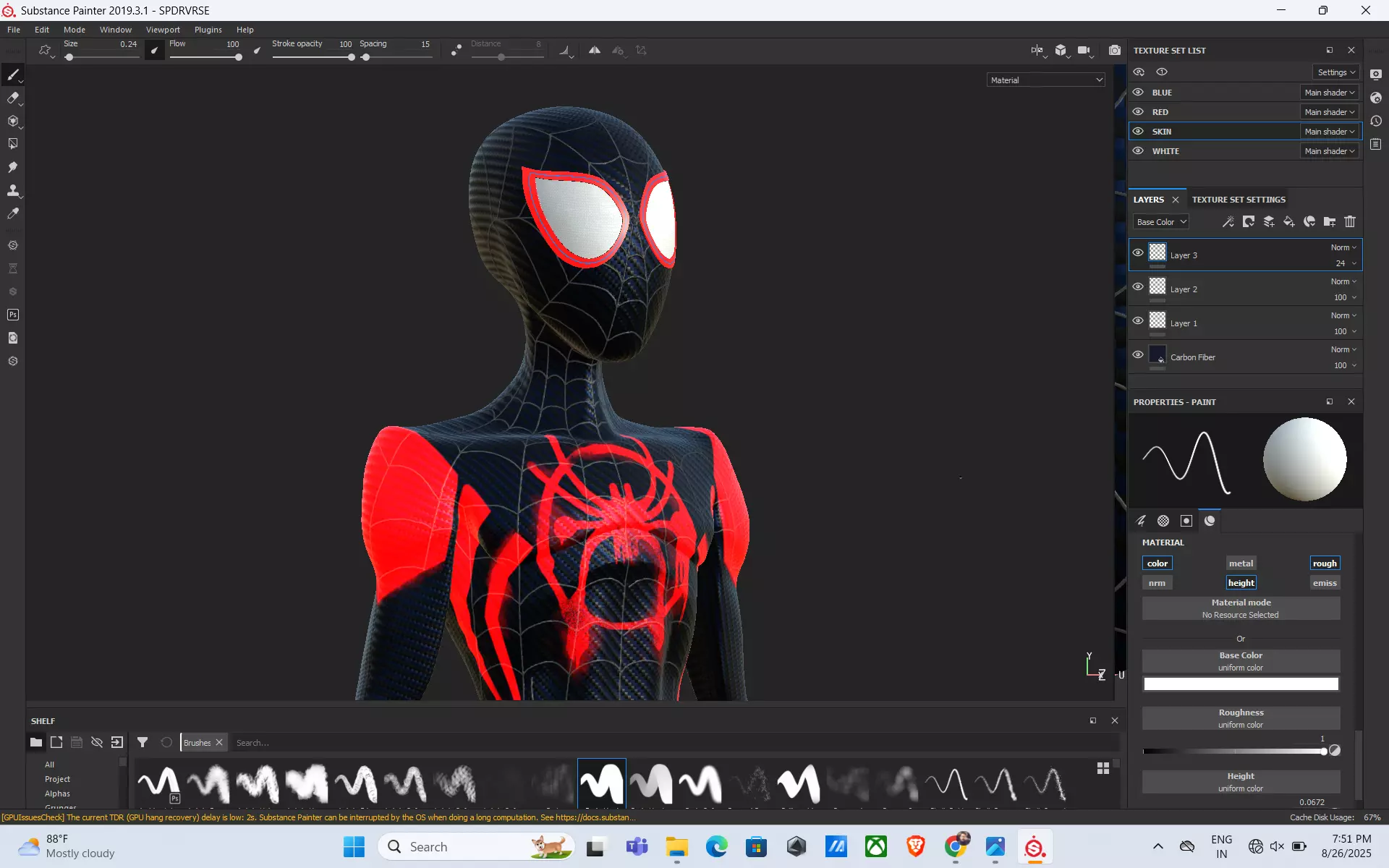The height and width of the screenshot is (868, 1389).
Task: Click the Add effect magic wand icon
Action: [x=1228, y=222]
